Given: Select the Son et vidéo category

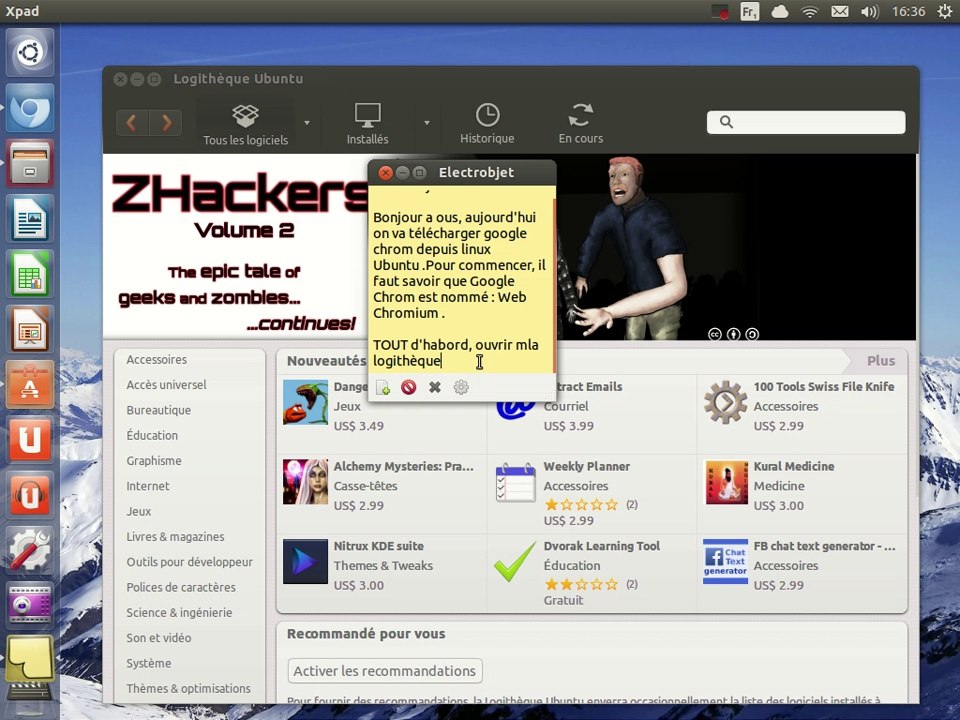Looking at the screenshot, I should [159, 638].
